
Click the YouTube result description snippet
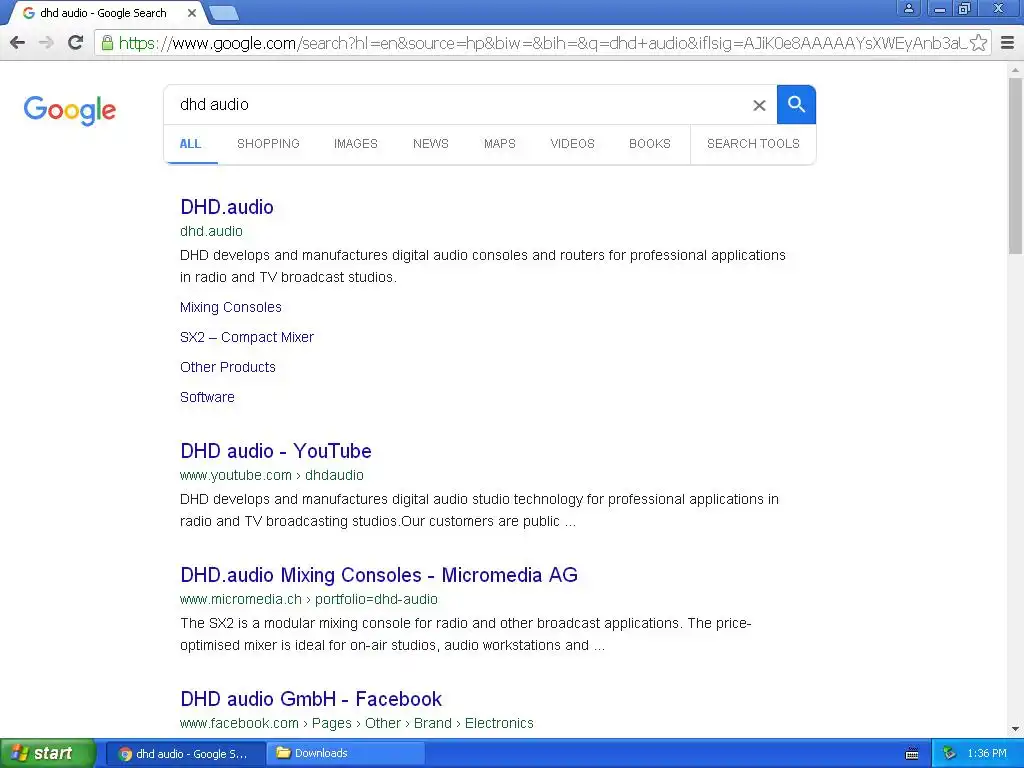pyautogui.click(x=479, y=510)
